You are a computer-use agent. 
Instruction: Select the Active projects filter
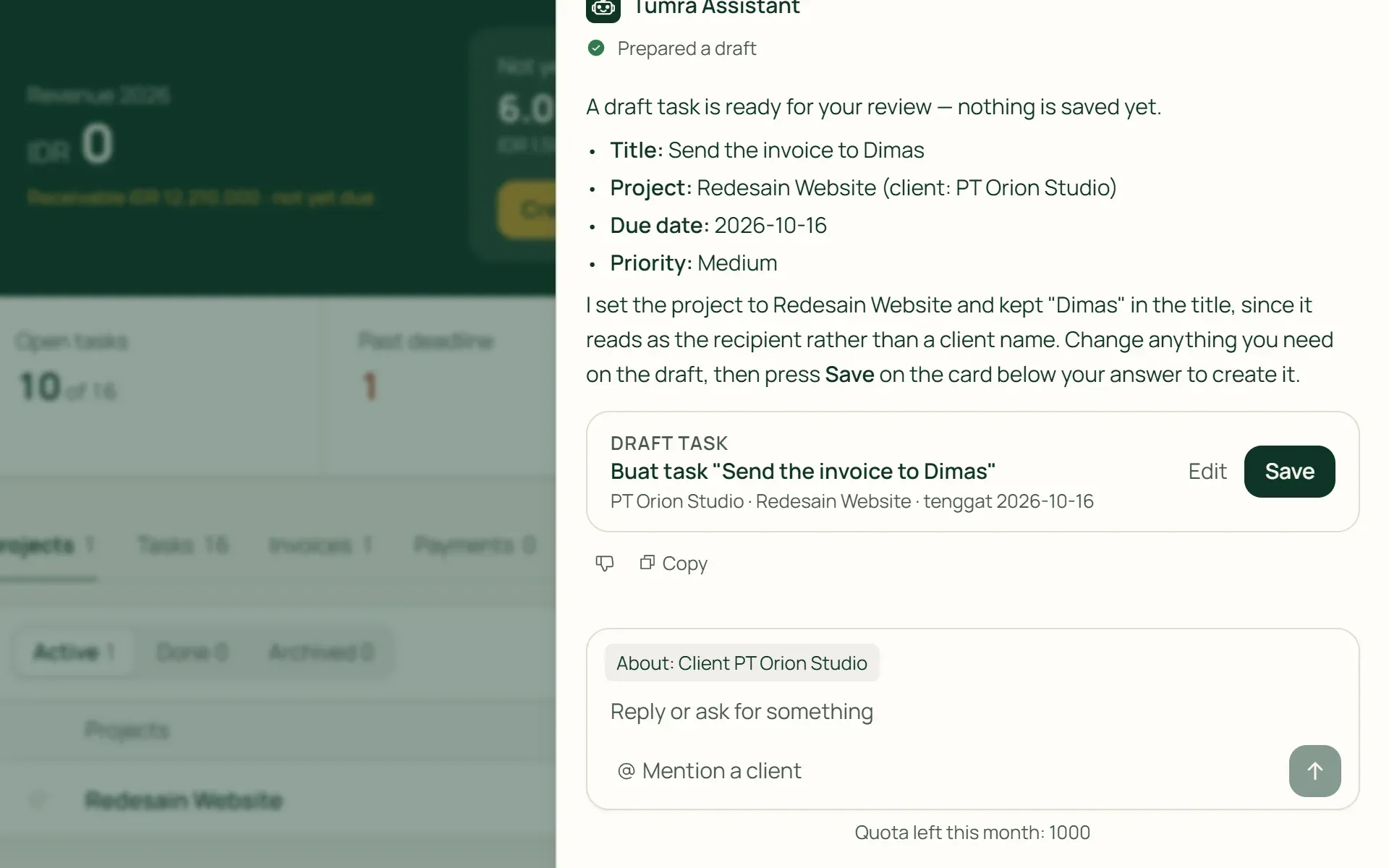pos(74,652)
